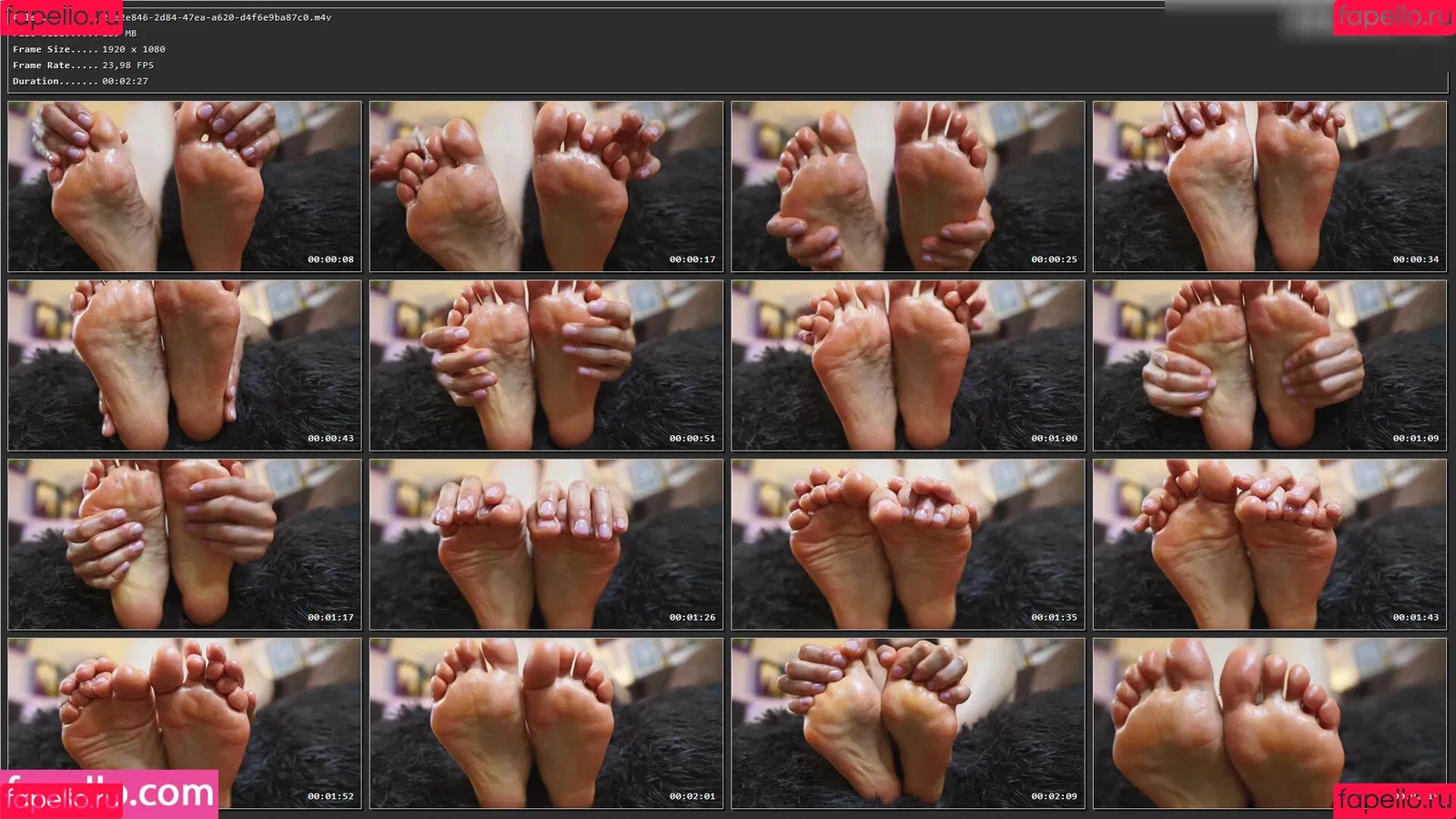Screen dimensions: 1456x819
Task: Select the thumbnail timestamped 00:01:35
Action: click(908, 544)
